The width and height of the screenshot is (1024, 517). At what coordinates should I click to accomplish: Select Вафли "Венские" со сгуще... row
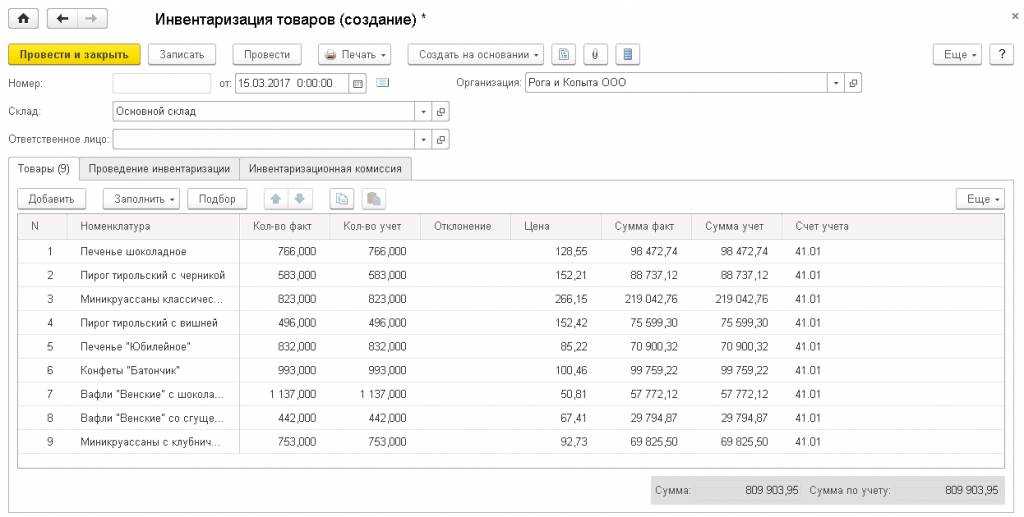tap(511, 418)
